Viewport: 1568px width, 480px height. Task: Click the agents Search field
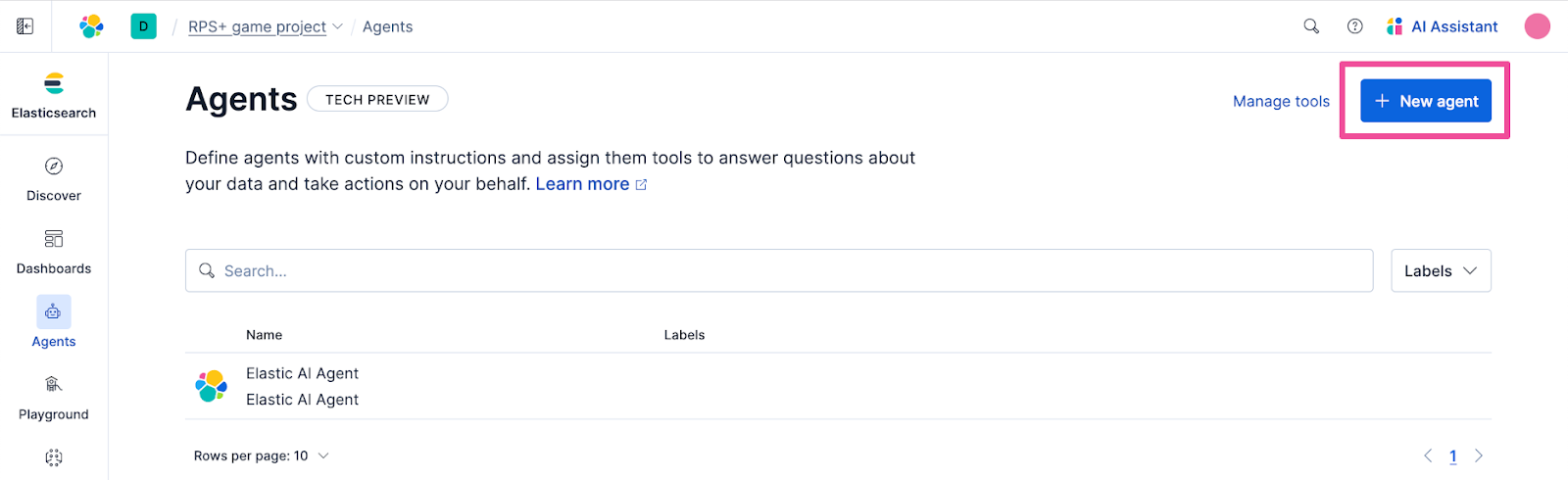779,271
